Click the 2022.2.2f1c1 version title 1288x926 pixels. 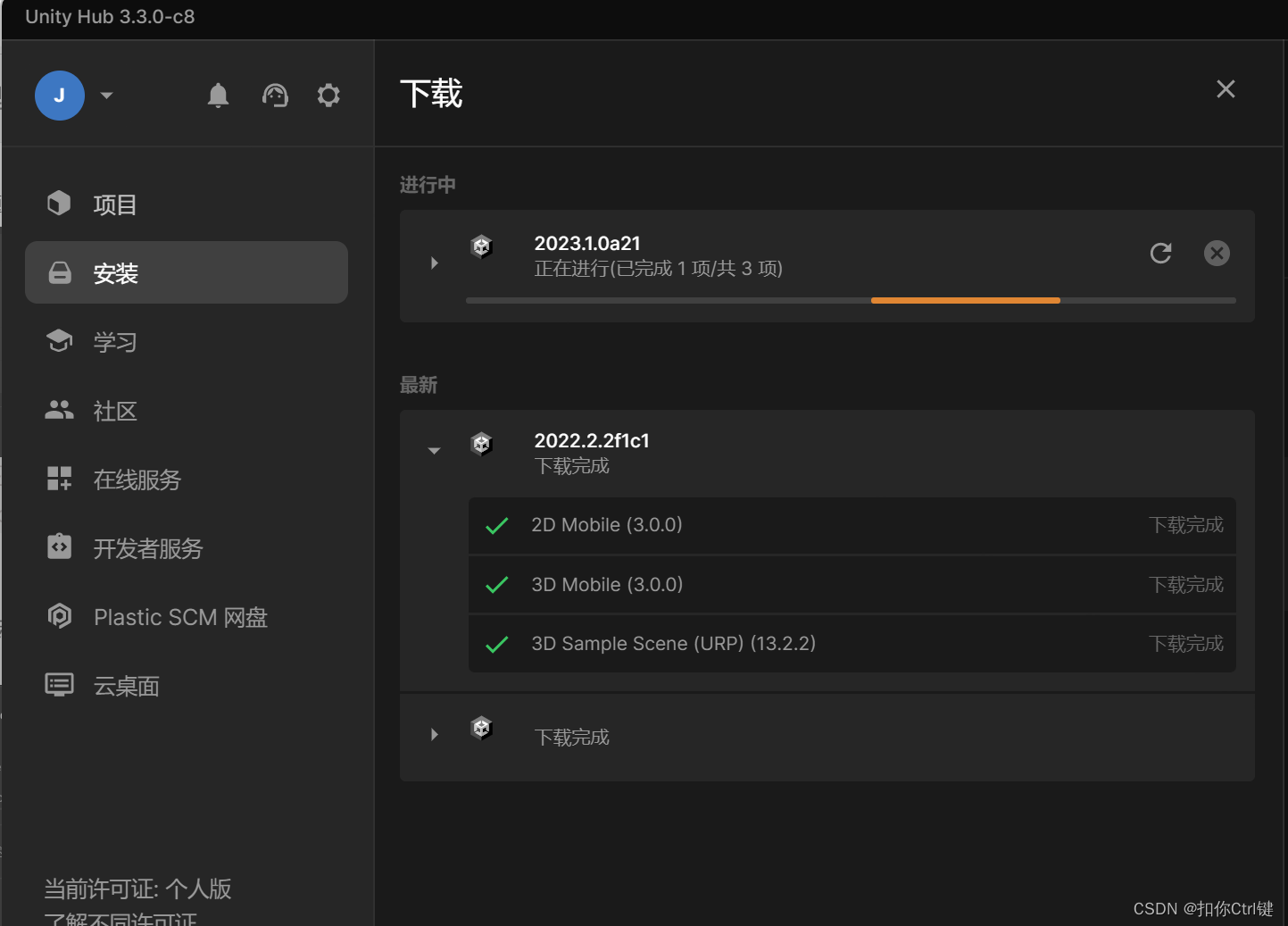[592, 440]
